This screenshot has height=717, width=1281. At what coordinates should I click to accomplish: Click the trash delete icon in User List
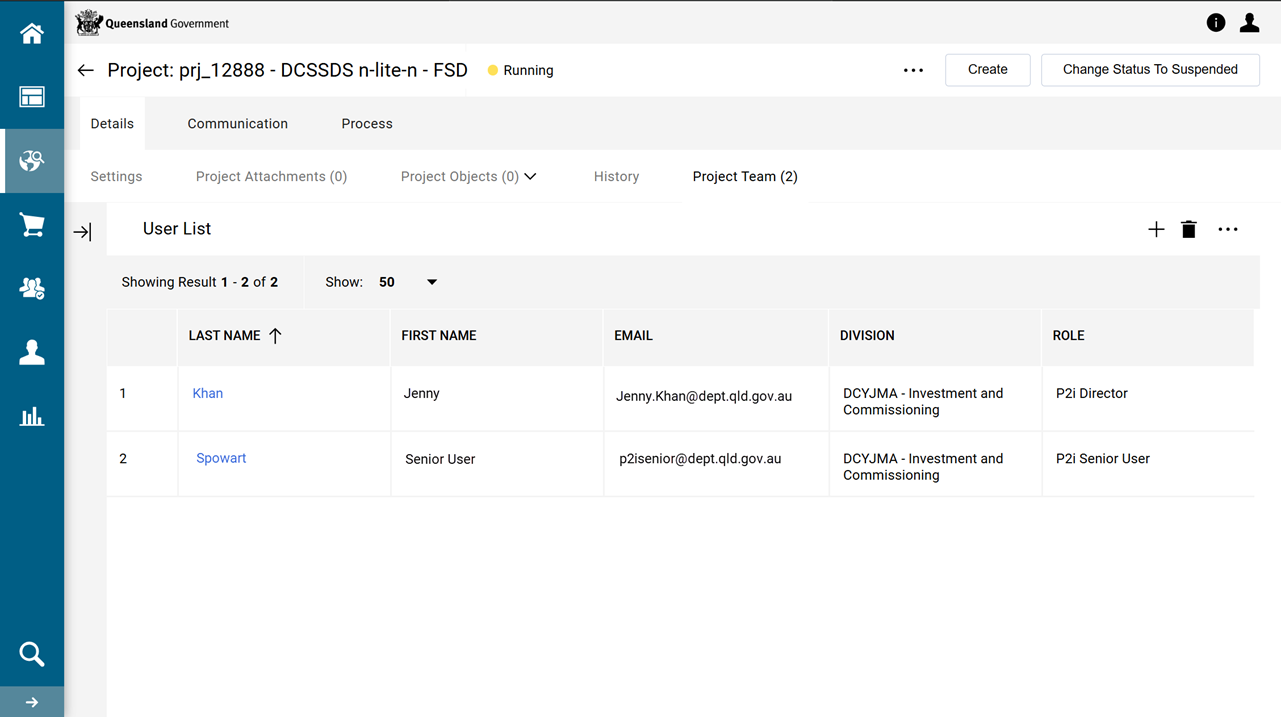coord(1188,230)
